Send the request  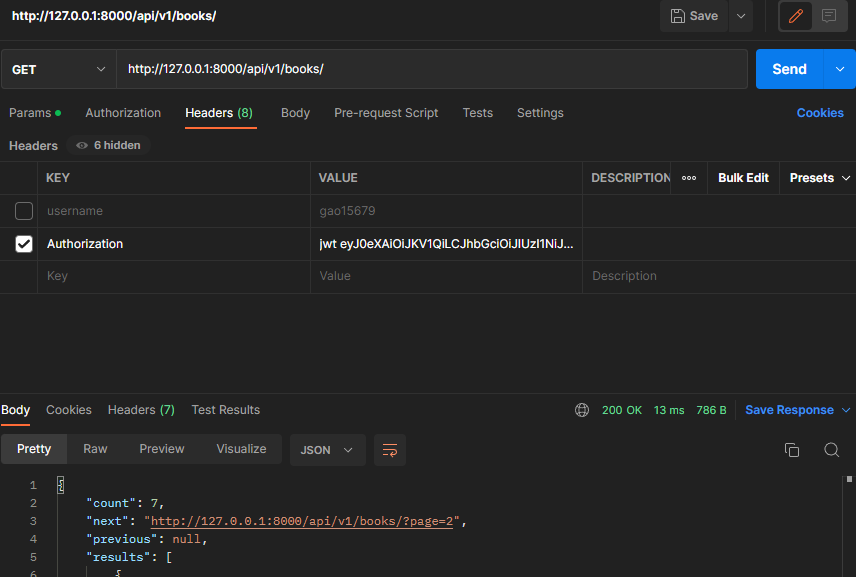pos(789,69)
